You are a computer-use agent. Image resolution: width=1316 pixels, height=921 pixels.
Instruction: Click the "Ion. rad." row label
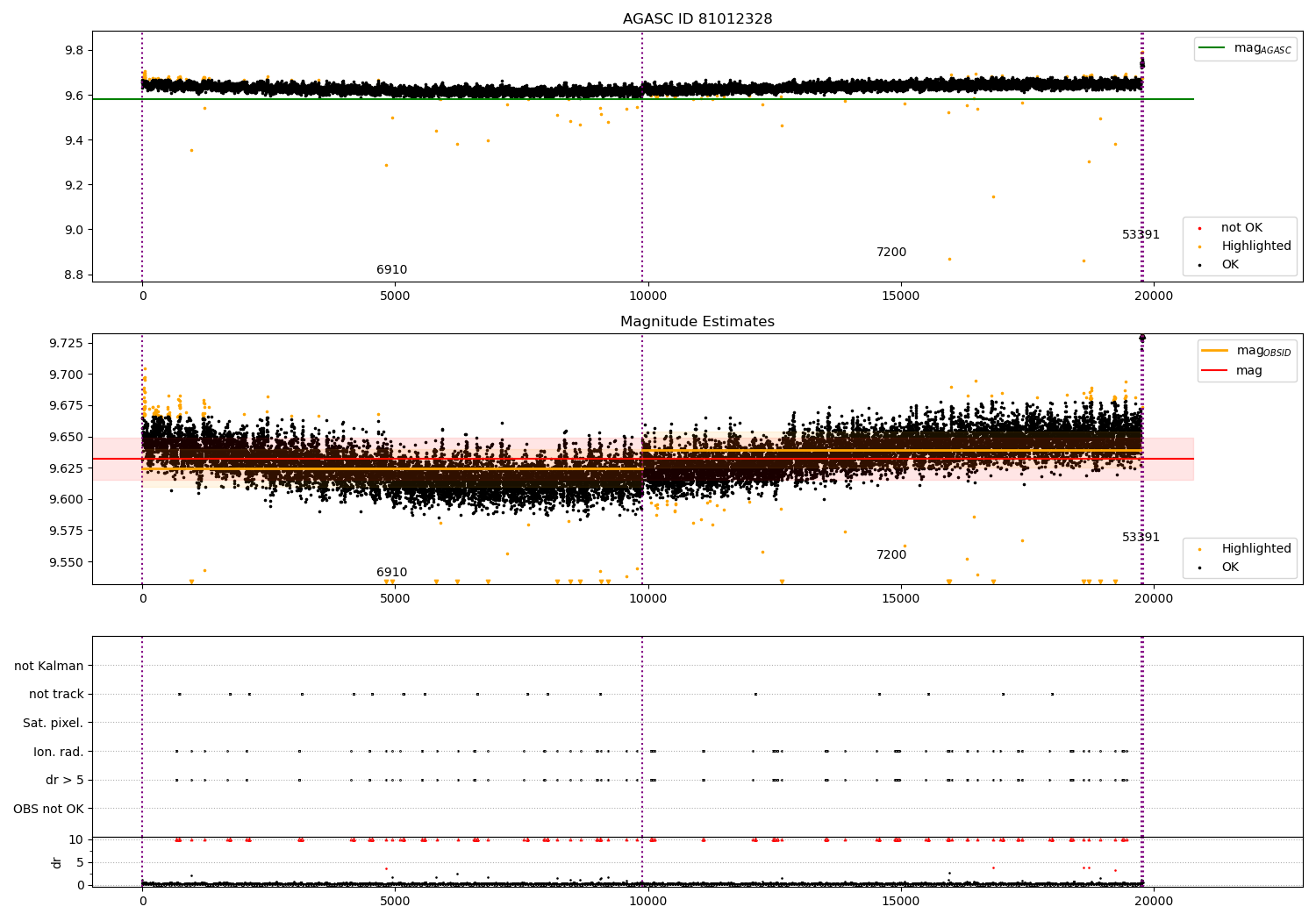[59, 752]
